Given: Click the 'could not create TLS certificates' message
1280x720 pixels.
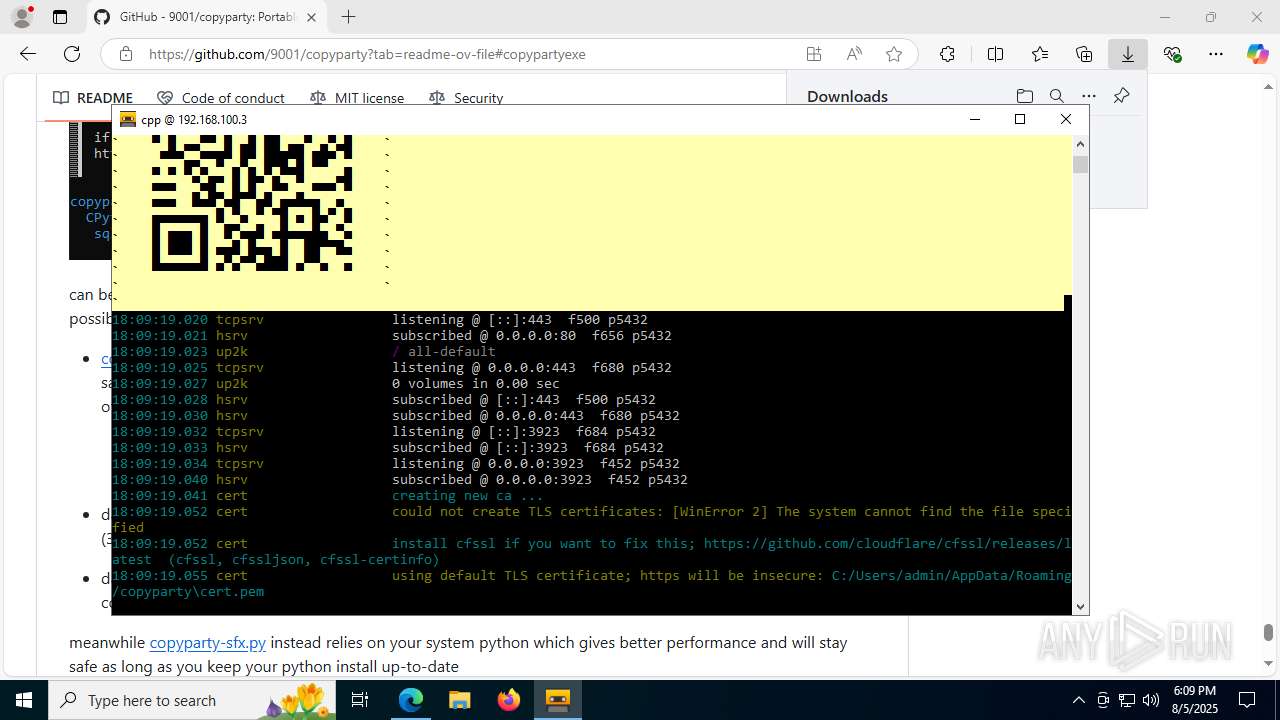Looking at the screenshot, I should [x=591, y=519].
